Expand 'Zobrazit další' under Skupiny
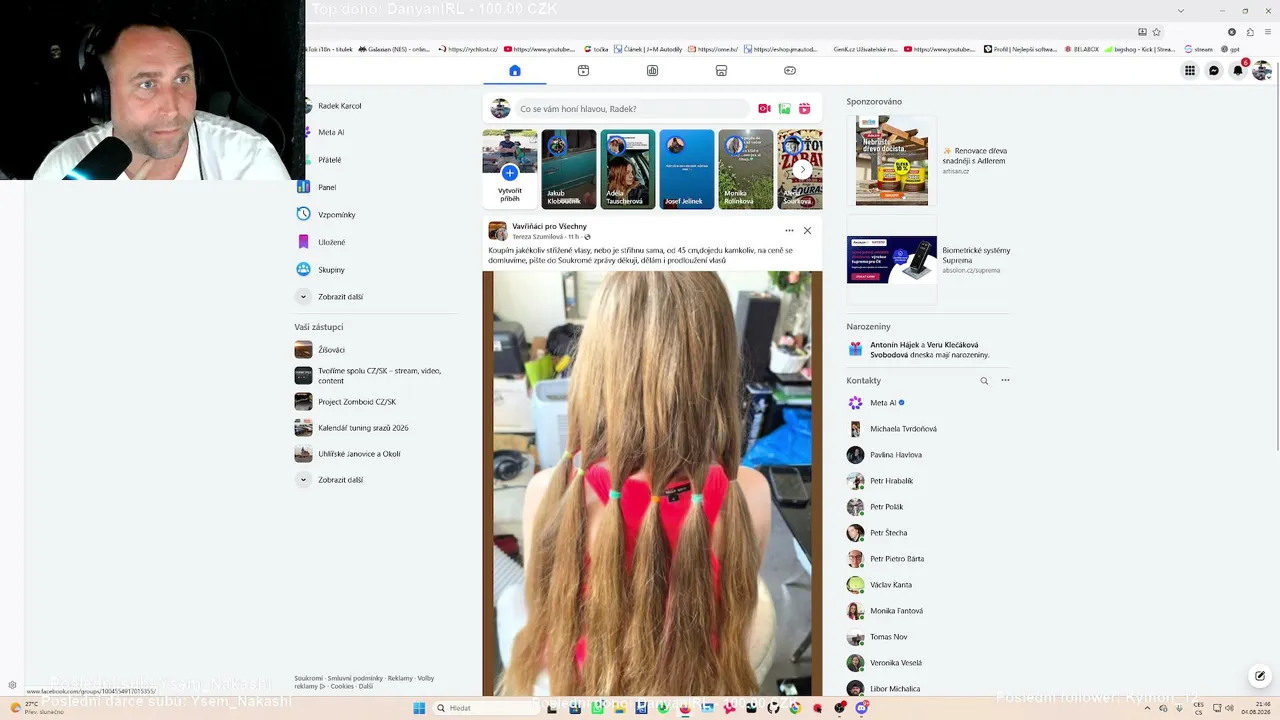The height and width of the screenshot is (720, 1280). click(340, 297)
